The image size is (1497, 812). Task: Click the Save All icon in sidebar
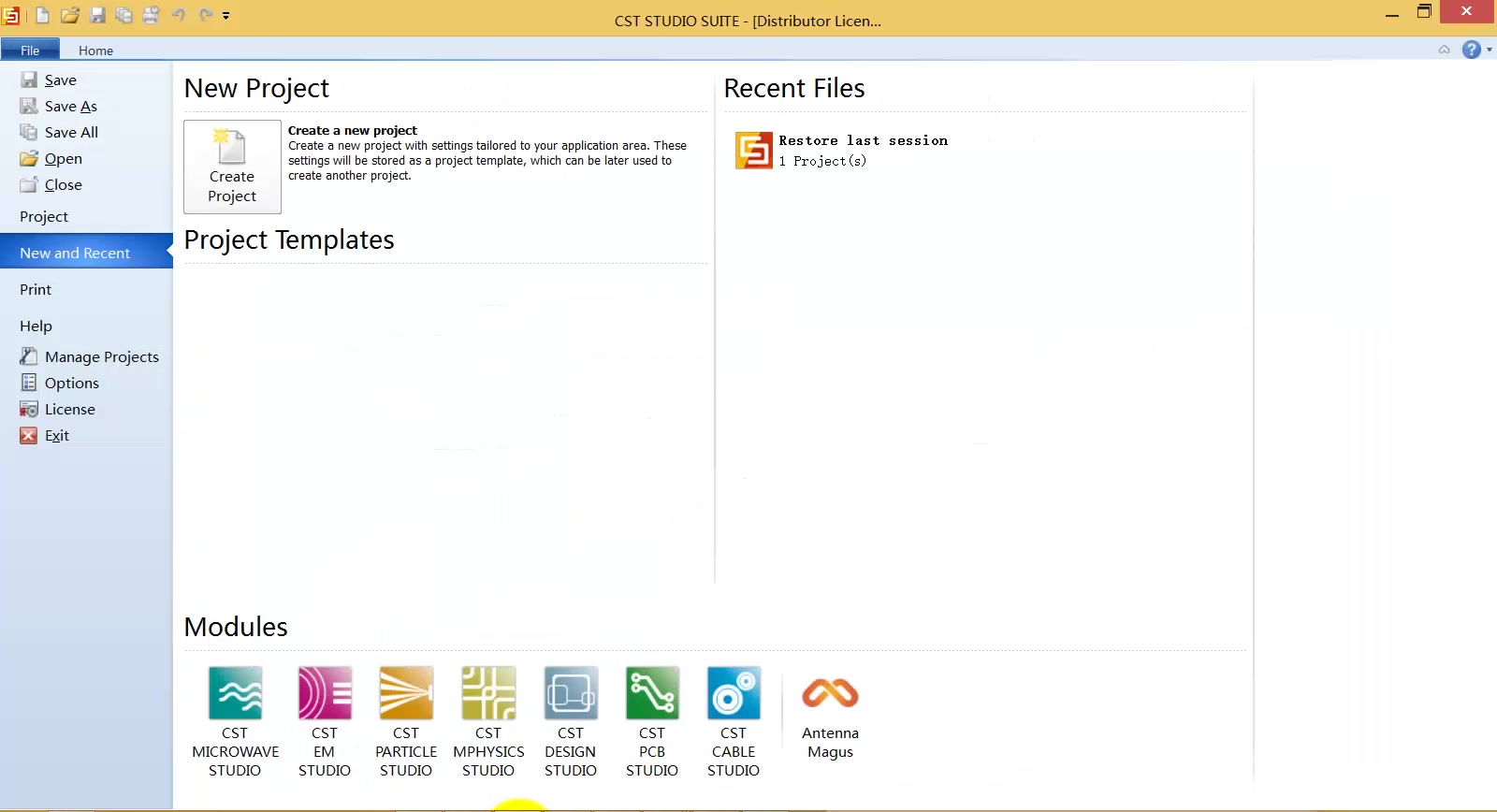pyautogui.click(x=29, y=133)
